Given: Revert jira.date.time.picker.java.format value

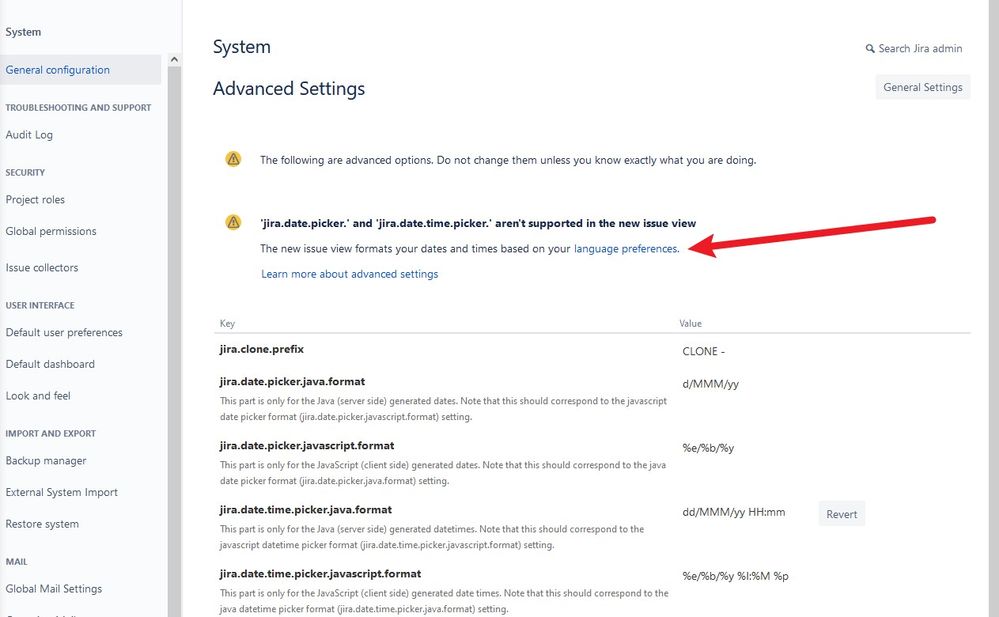Looking at the screenshot, I should (841, 514).
